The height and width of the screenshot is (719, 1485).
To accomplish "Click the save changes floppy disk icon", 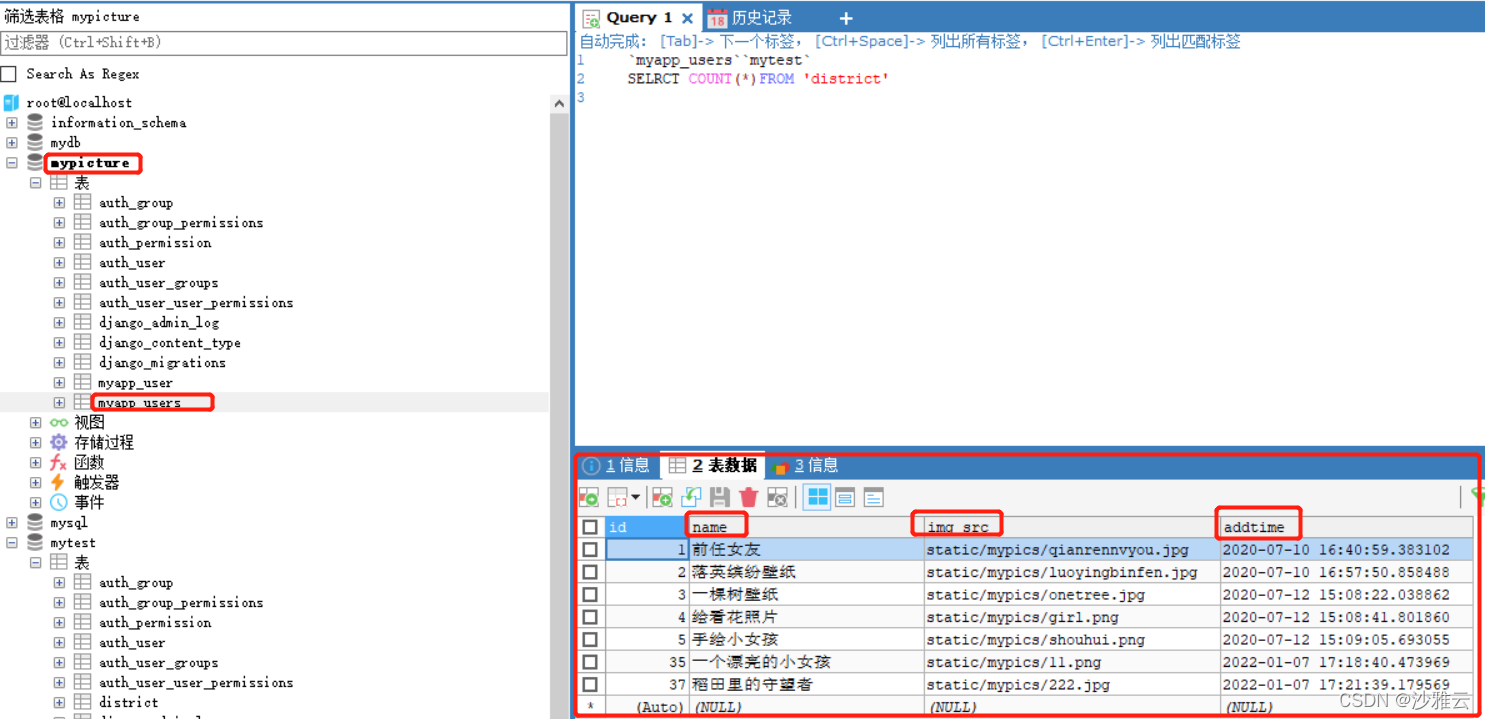I will [719, 497].
